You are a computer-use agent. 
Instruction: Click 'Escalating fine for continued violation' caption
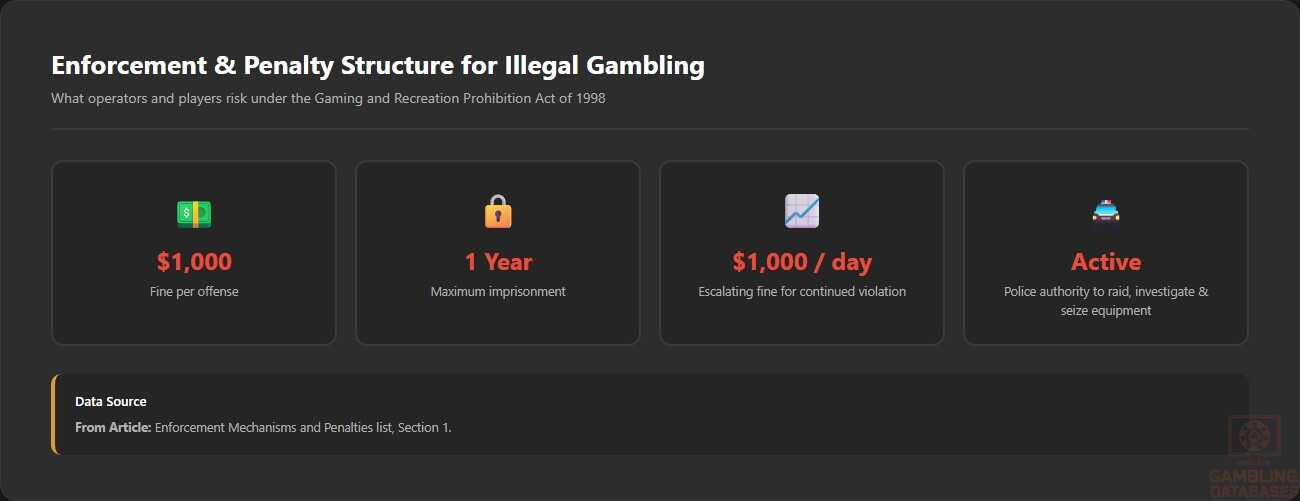(x=802, y=292)
